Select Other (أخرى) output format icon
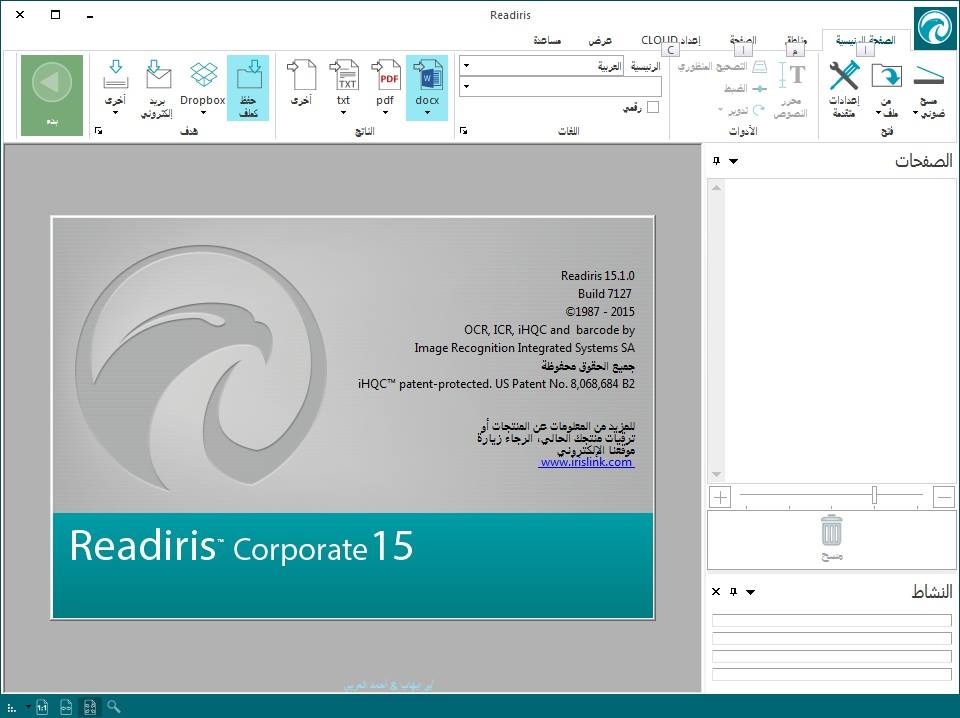Screen dimensions: 960x718 coord(301,82)
